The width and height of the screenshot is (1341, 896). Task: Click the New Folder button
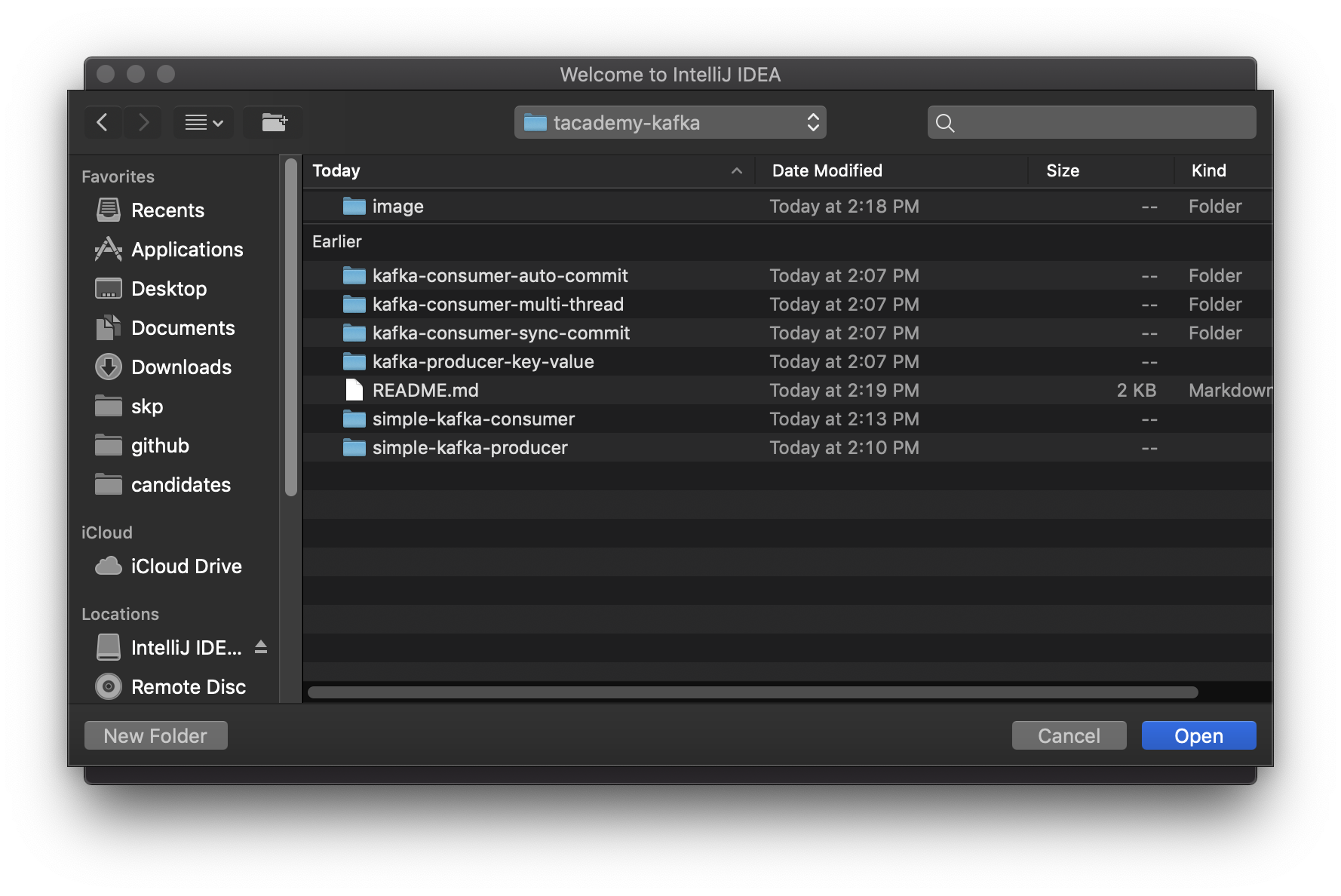tap(155, 735)
